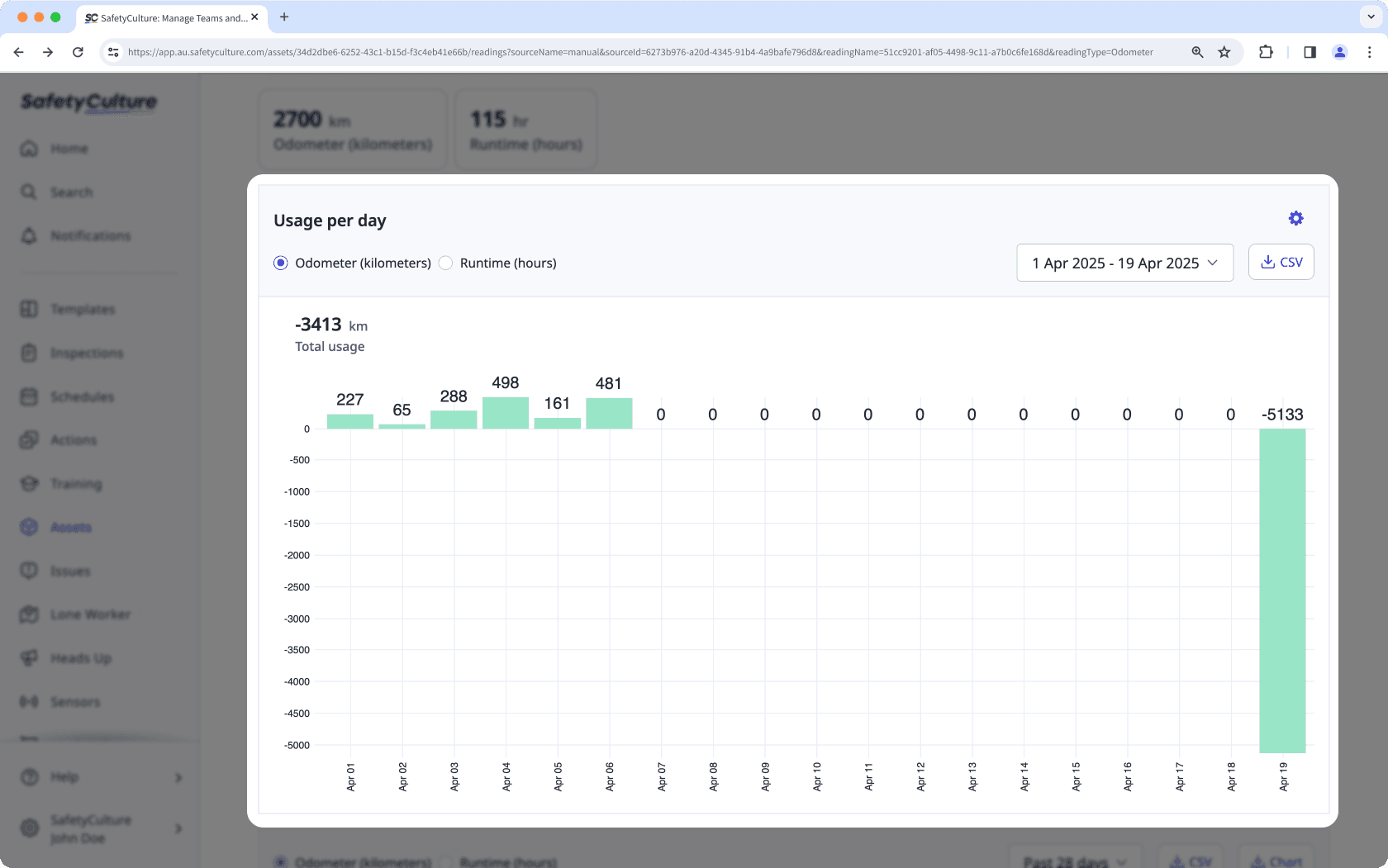Open a new browser tab
The image size is (1388, 868).
click(x=284, y=17)
